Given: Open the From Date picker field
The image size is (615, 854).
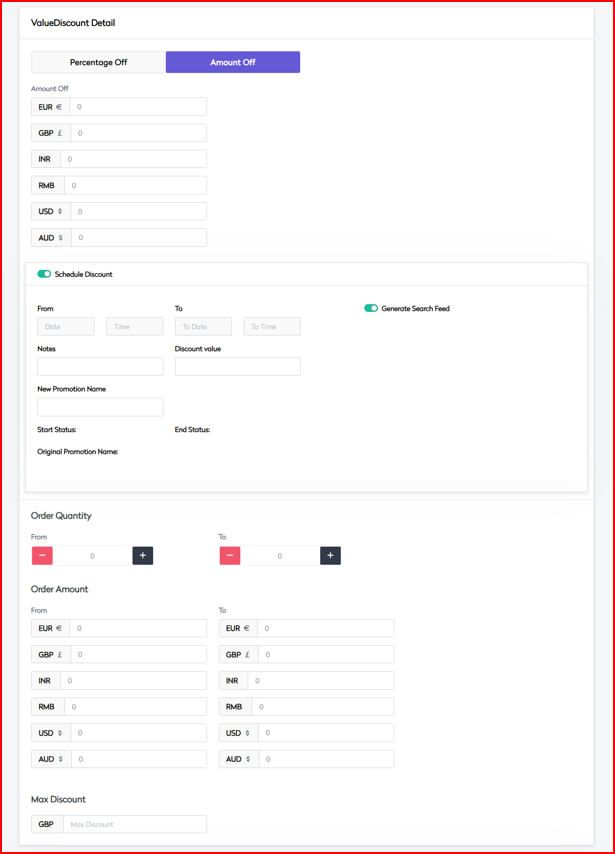Looking at the screenshot, I should point(66,327).
